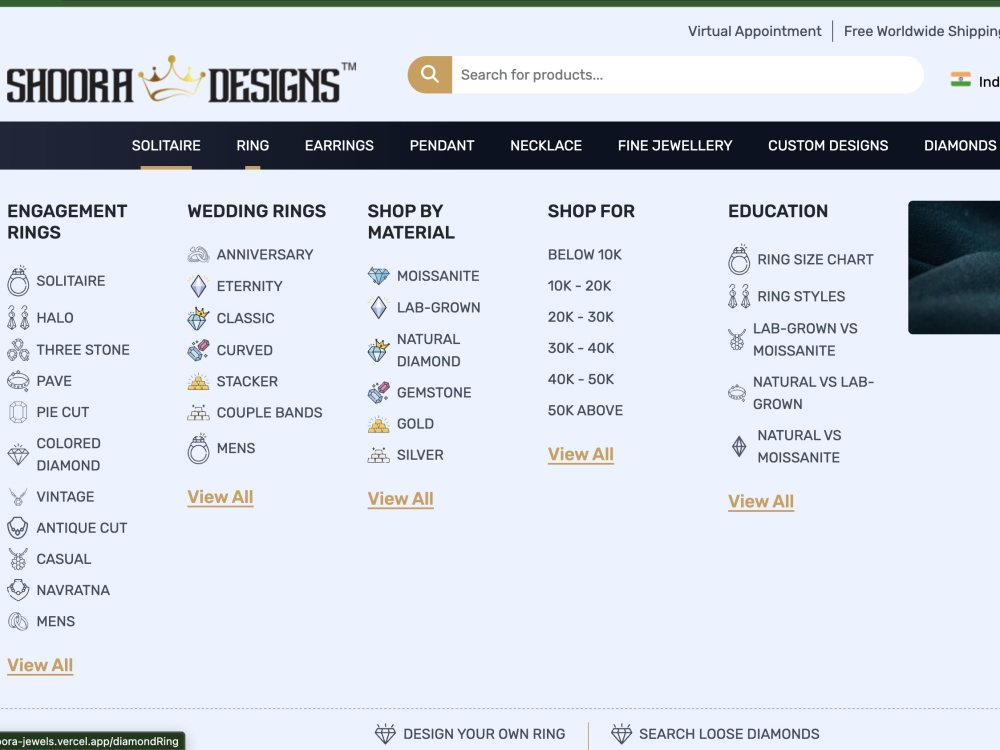
Task: Click Search Loose Diamonds
Action: (x=715, y=734)
